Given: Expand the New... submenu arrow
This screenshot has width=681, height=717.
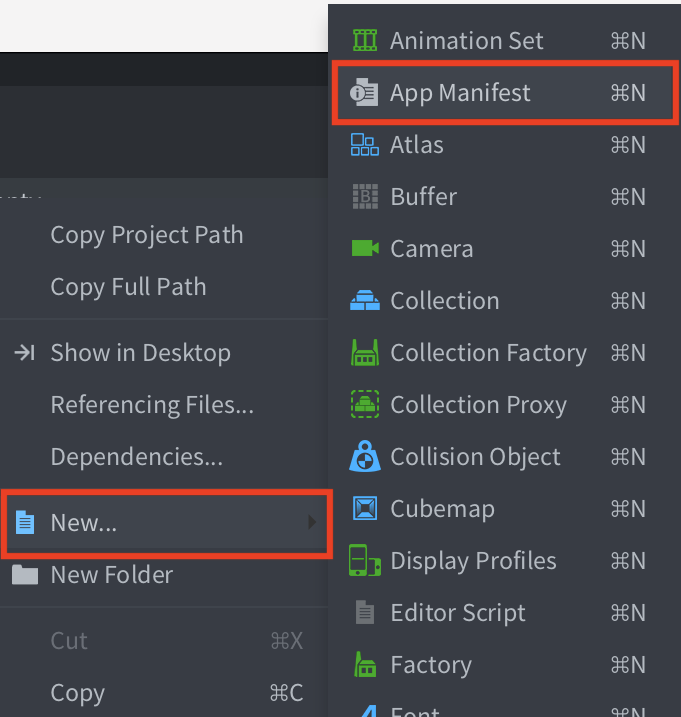Looking at the screenshot, I should click(x=312, y=522).
